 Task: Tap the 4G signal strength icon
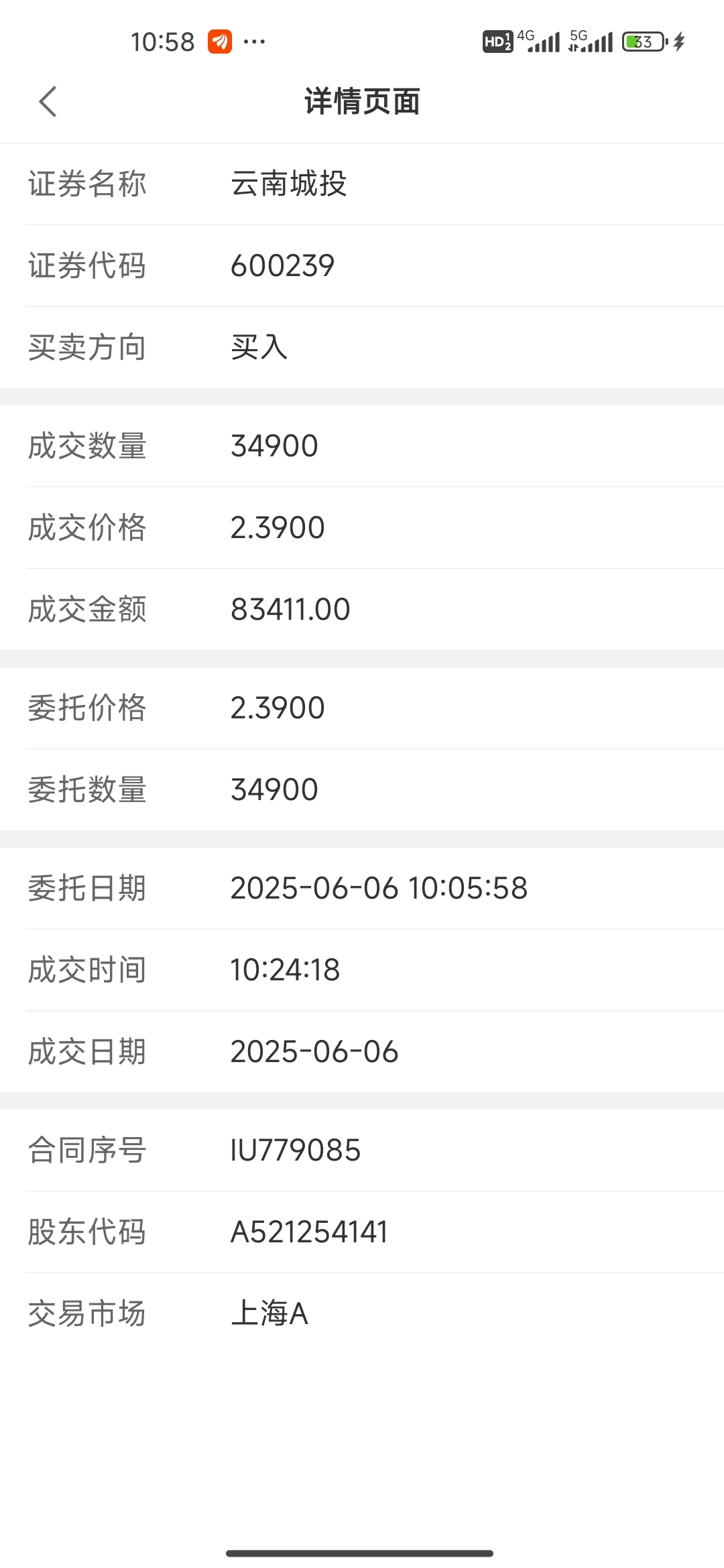(x=540, y=41)
